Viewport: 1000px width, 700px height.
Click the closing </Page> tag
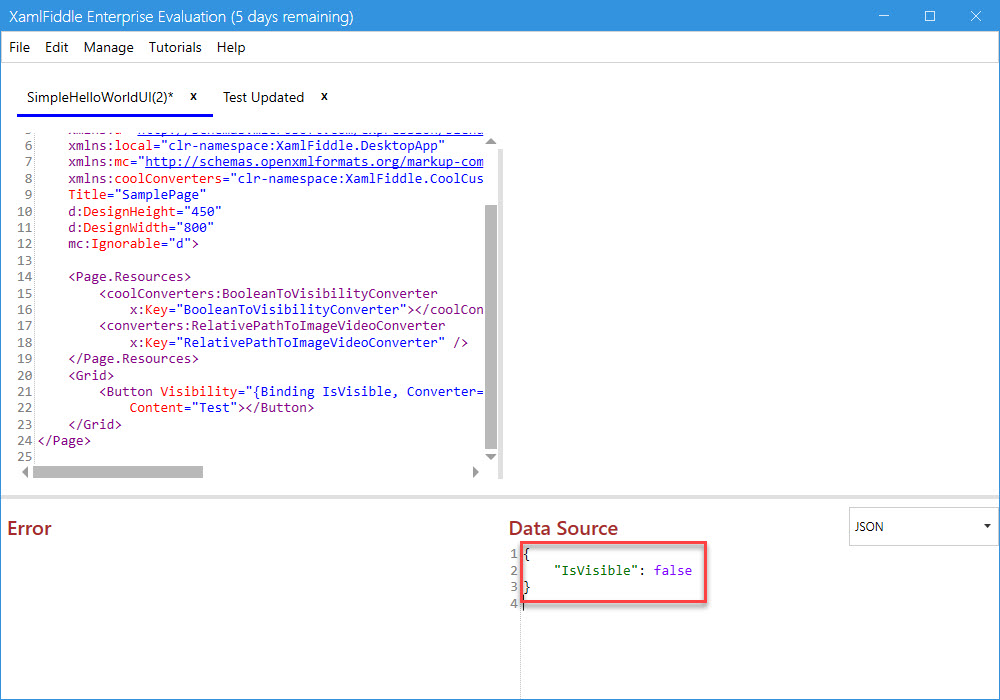[x=64, y=441]
